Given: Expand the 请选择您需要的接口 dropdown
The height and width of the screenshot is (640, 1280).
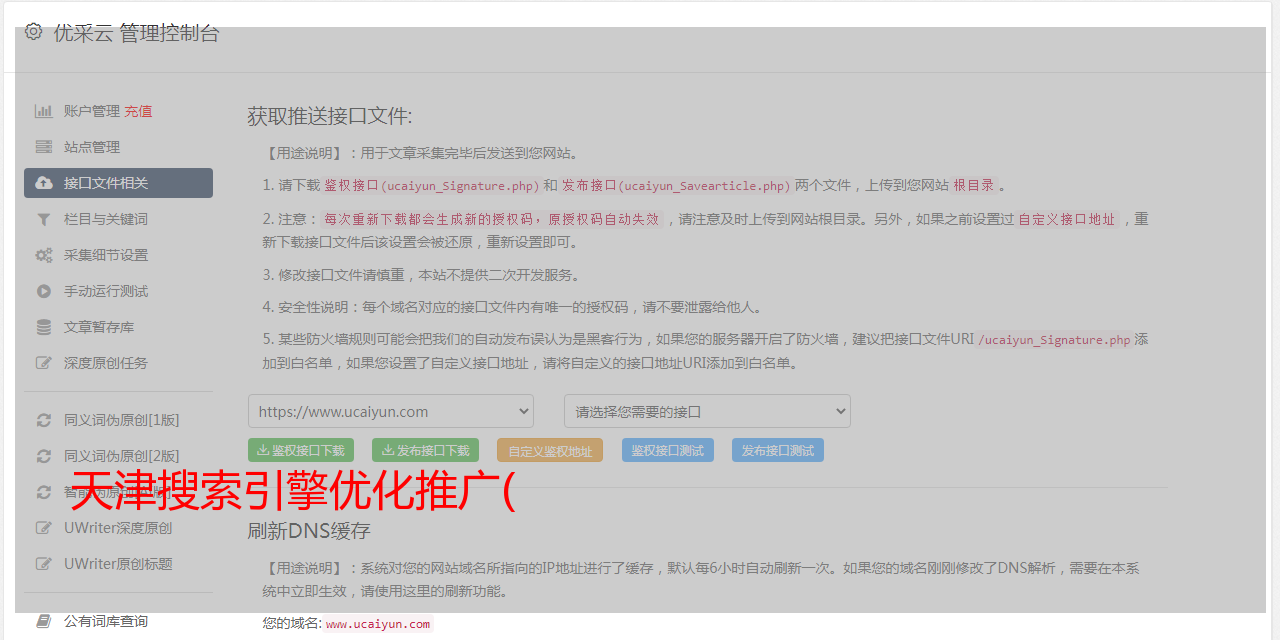Looking at the screenshot, I should point(707,411).
